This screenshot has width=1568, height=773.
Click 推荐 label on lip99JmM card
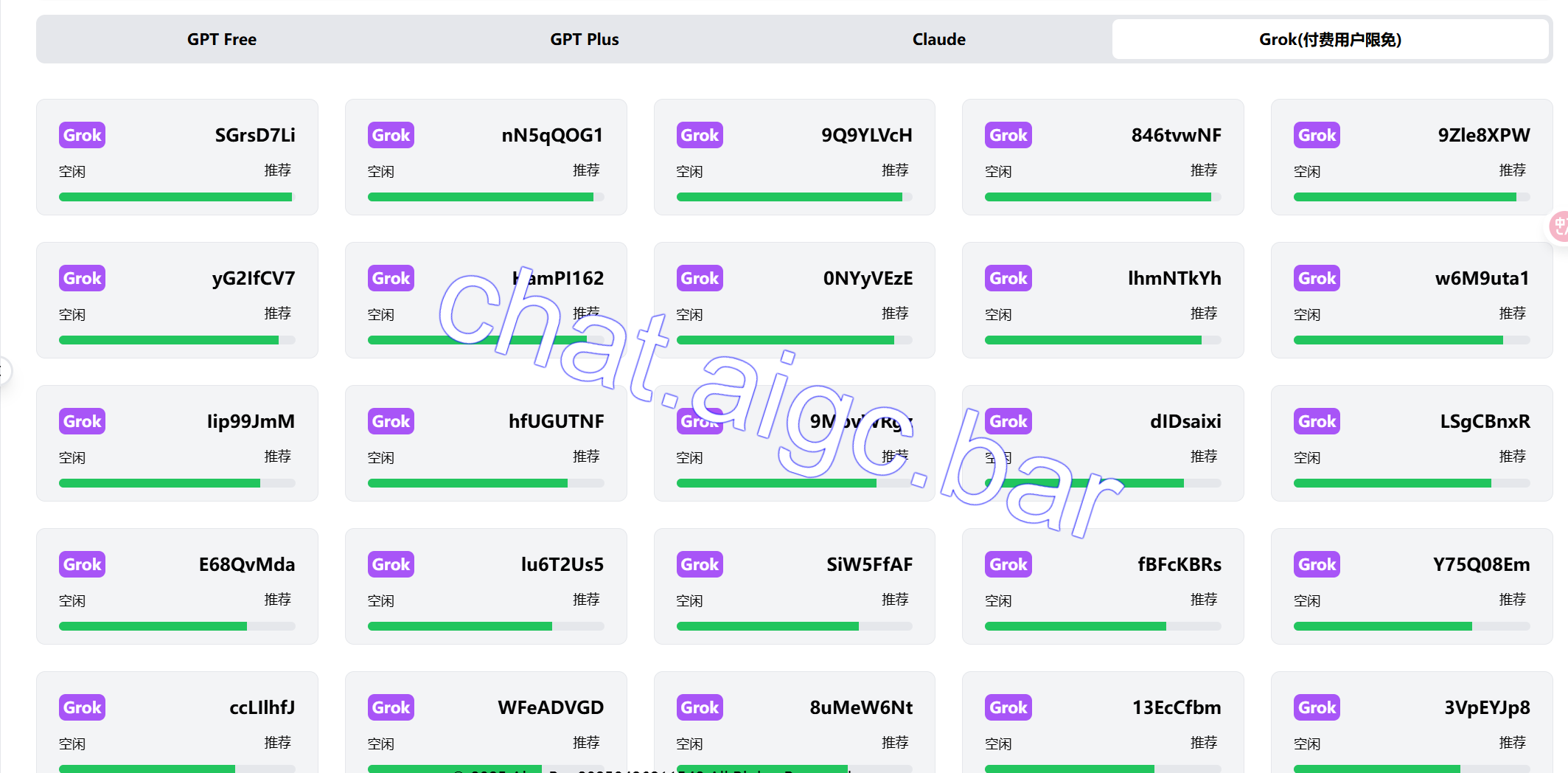point(278,456)
